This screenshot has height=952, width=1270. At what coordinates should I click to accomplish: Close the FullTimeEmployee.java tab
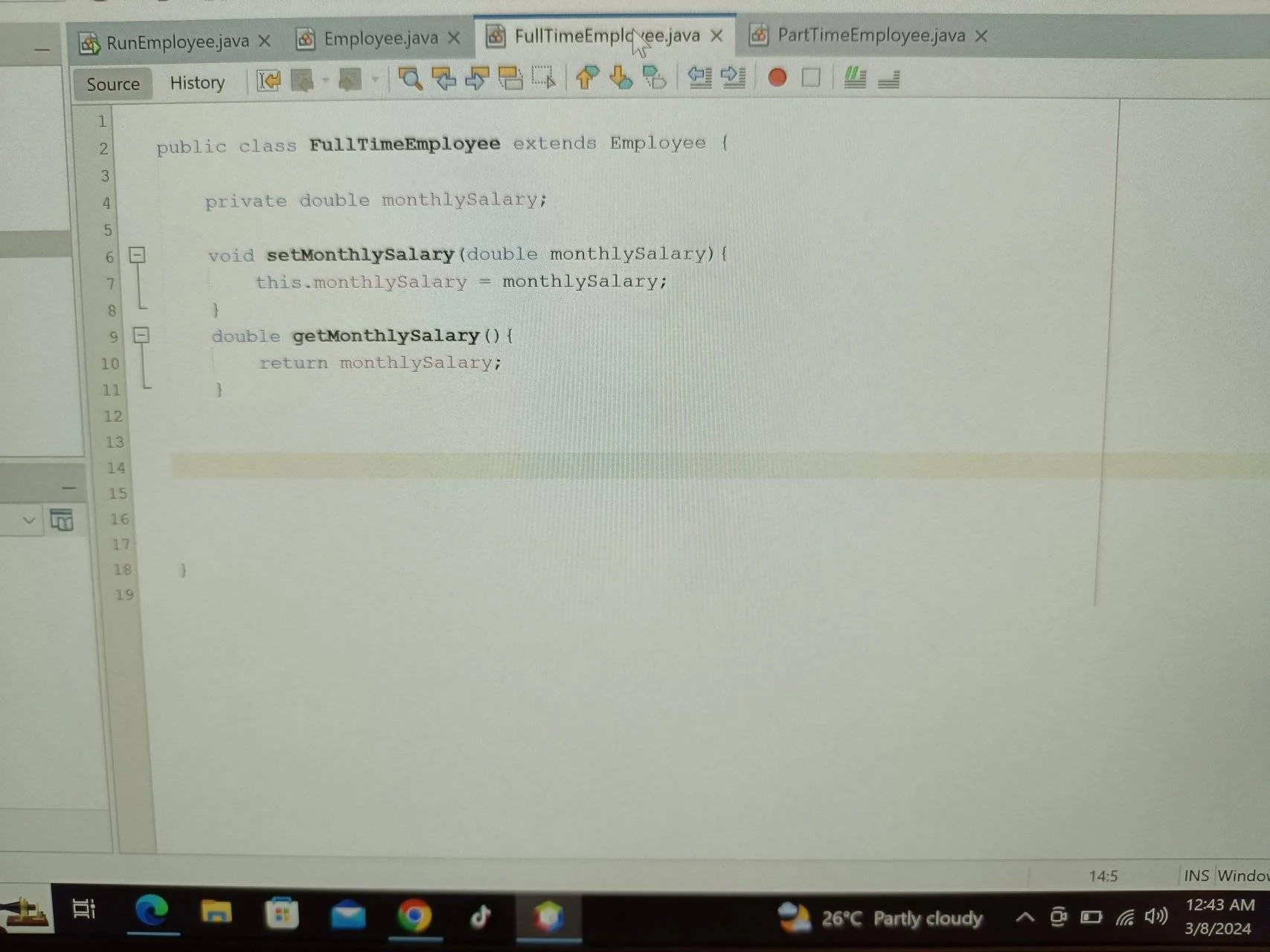click(716, 36)
